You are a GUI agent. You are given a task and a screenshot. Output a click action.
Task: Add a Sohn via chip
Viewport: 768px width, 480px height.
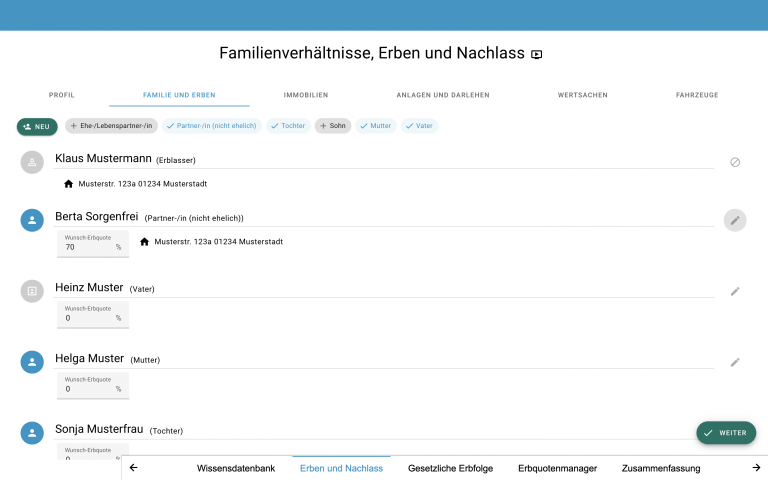point(333,126)
